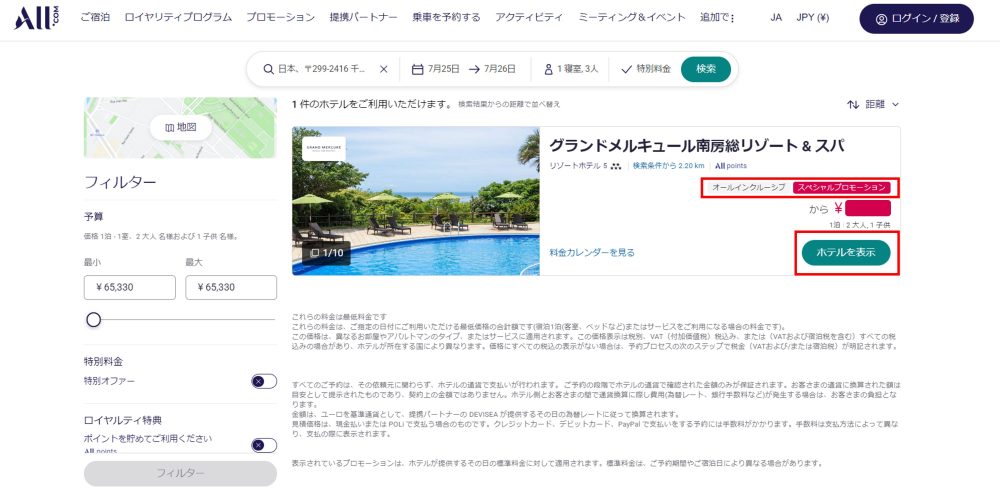This screenshot has height=493, width=1000.
Task: Open the calendar icon for check-in date
Action: tap(418, 69)
